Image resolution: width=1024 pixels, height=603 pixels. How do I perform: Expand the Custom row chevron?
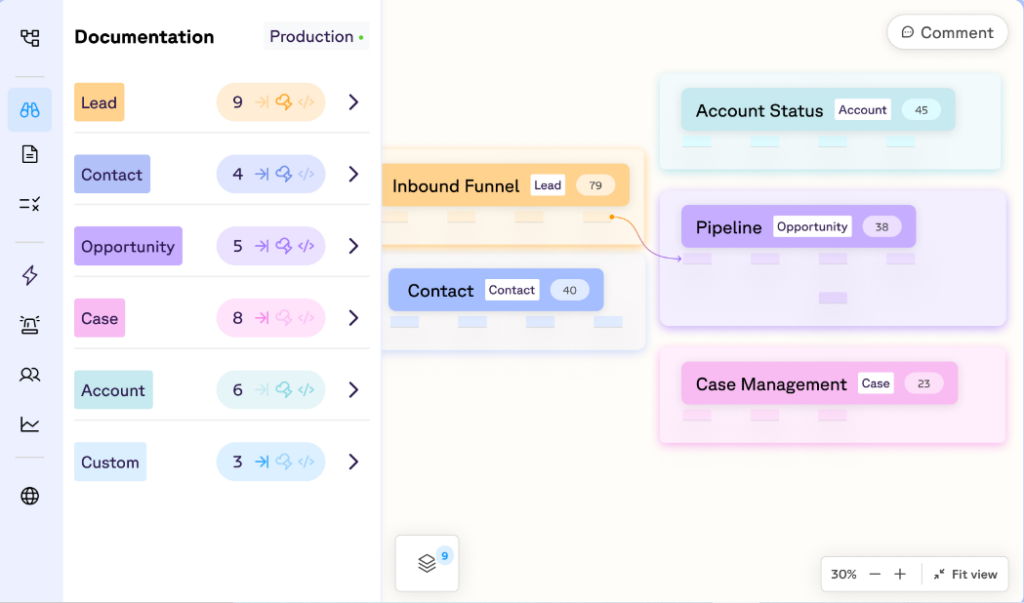click(353, 462)
